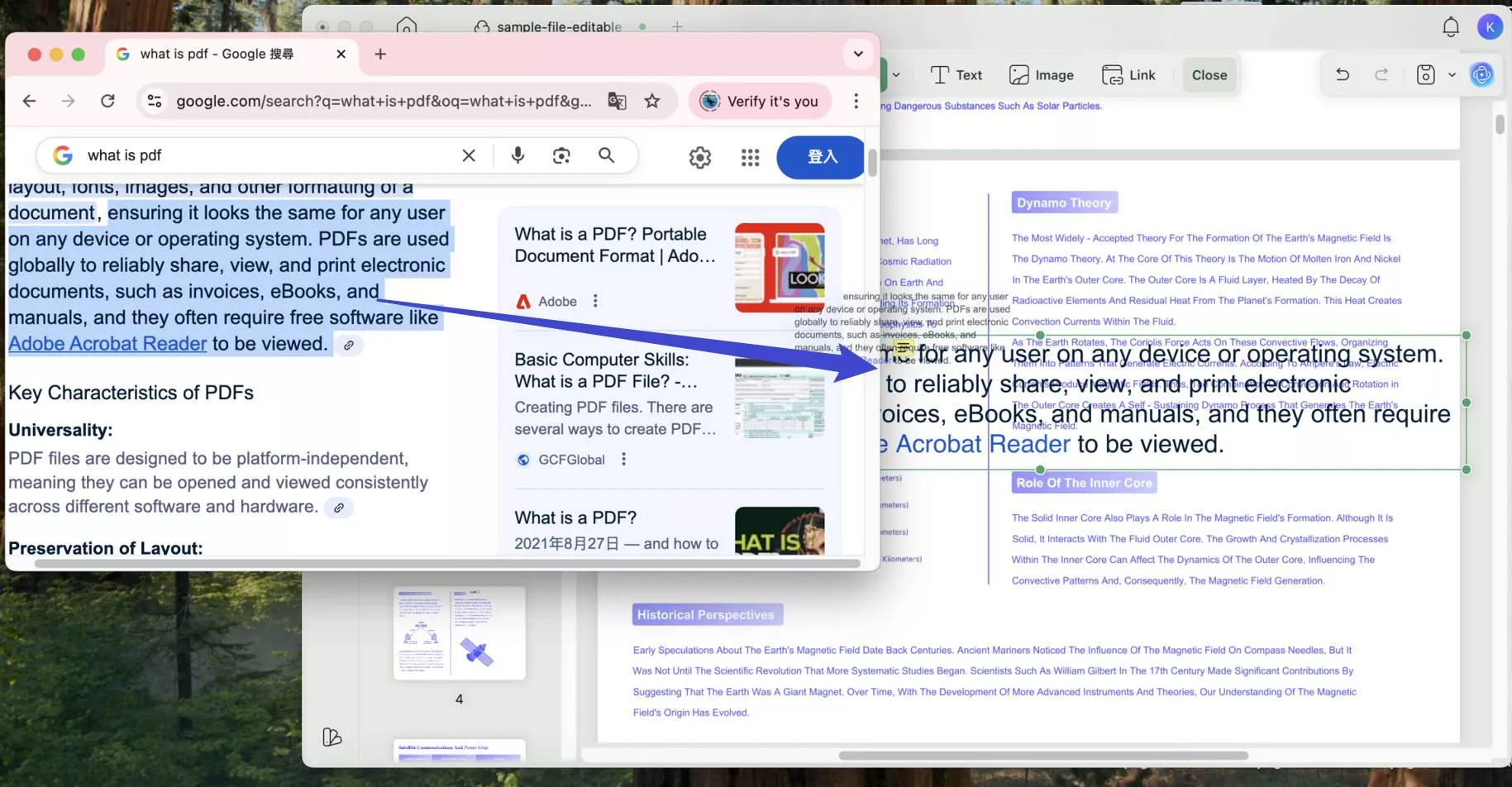Open 'What is a PDF? Portable Document Format' result
The height and width of the screenshot is (787, 1512).
pyautogui.click(x=615, y=245)
